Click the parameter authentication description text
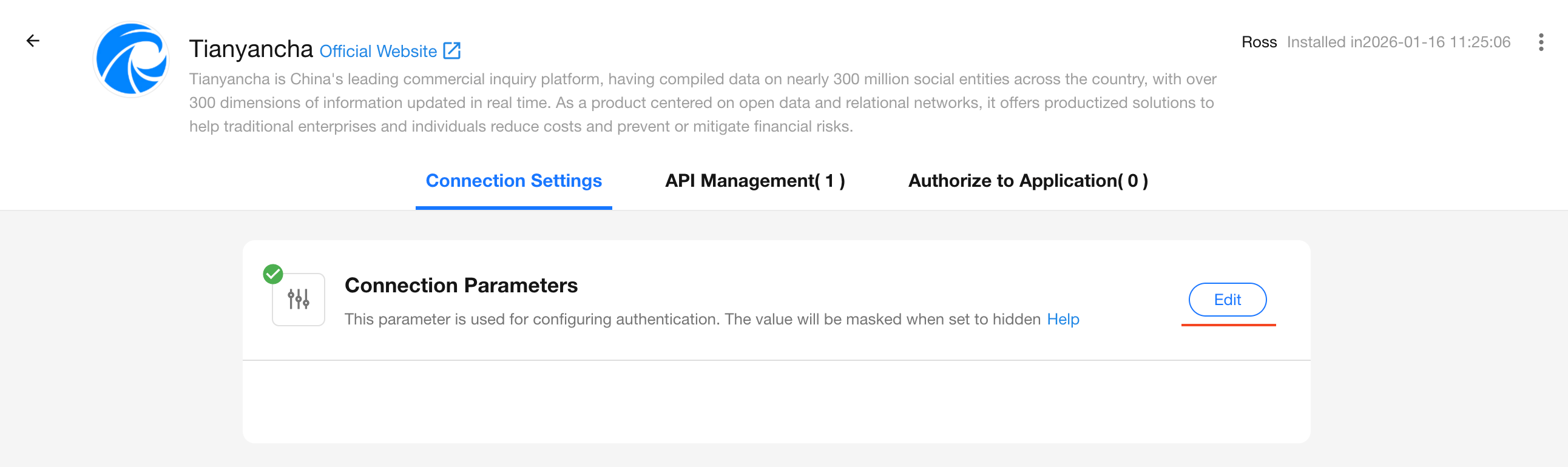 (x=692, y=319)
